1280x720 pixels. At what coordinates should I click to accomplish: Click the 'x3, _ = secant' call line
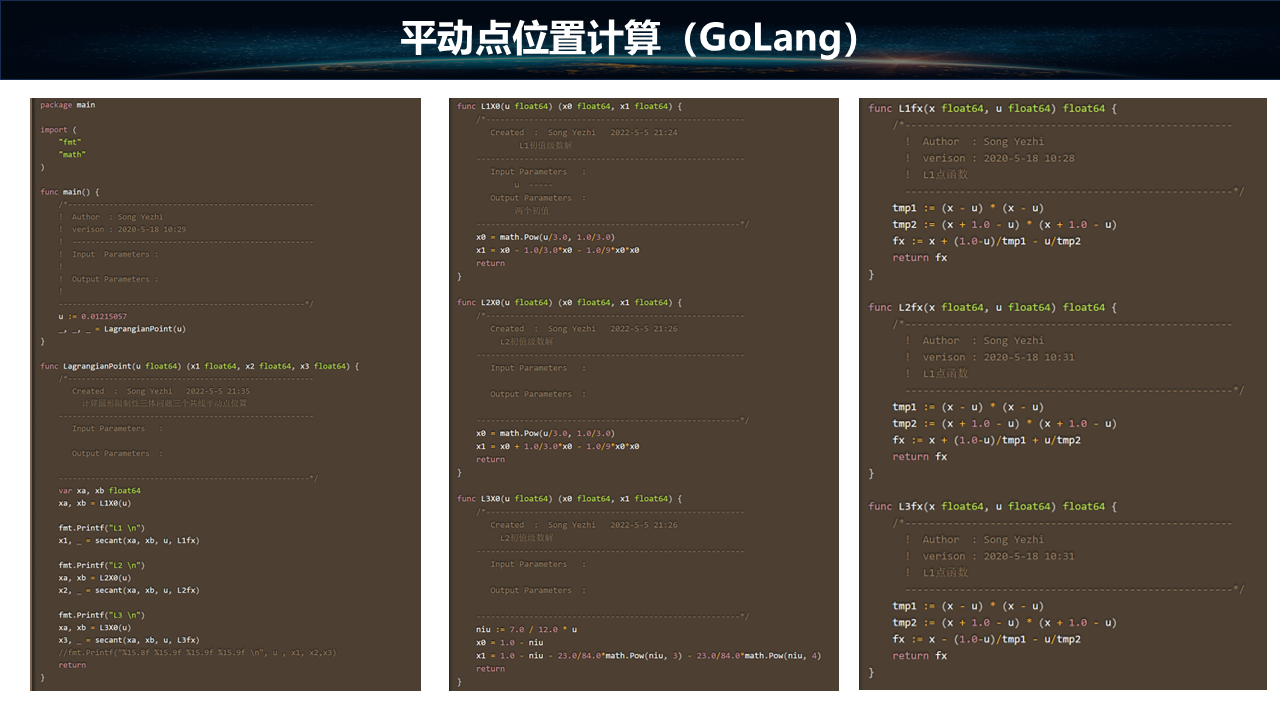128,640
